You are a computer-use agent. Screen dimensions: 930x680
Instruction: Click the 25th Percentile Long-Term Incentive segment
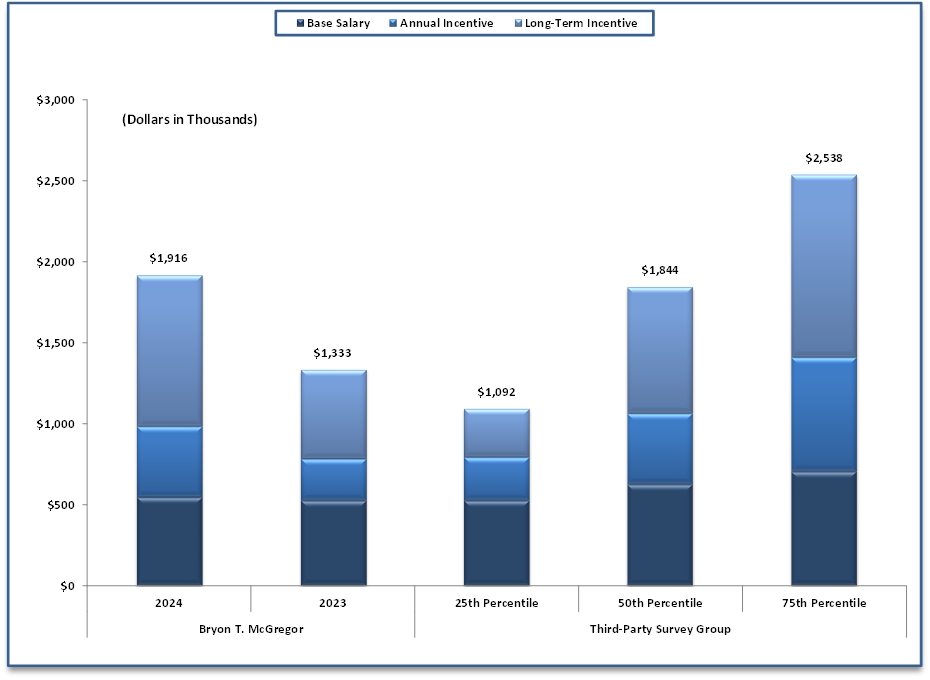[x=497, y=433]
